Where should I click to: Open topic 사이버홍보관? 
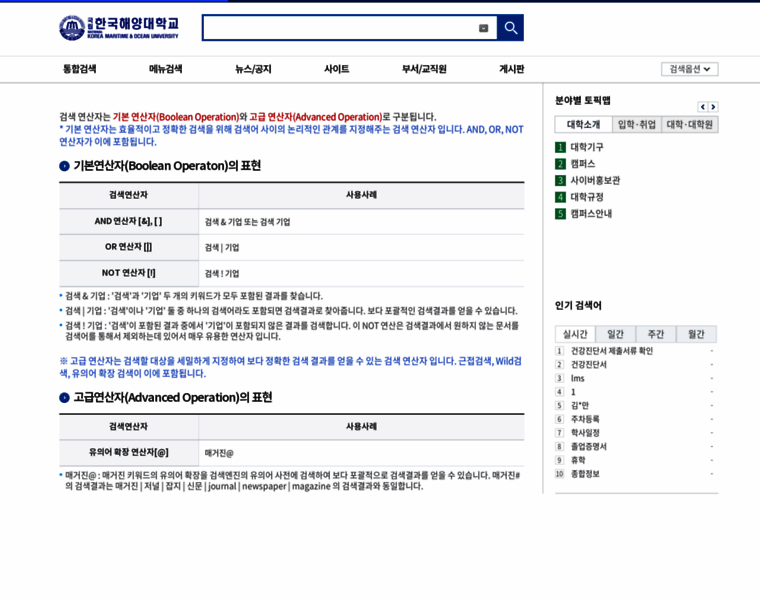(595, 180)
